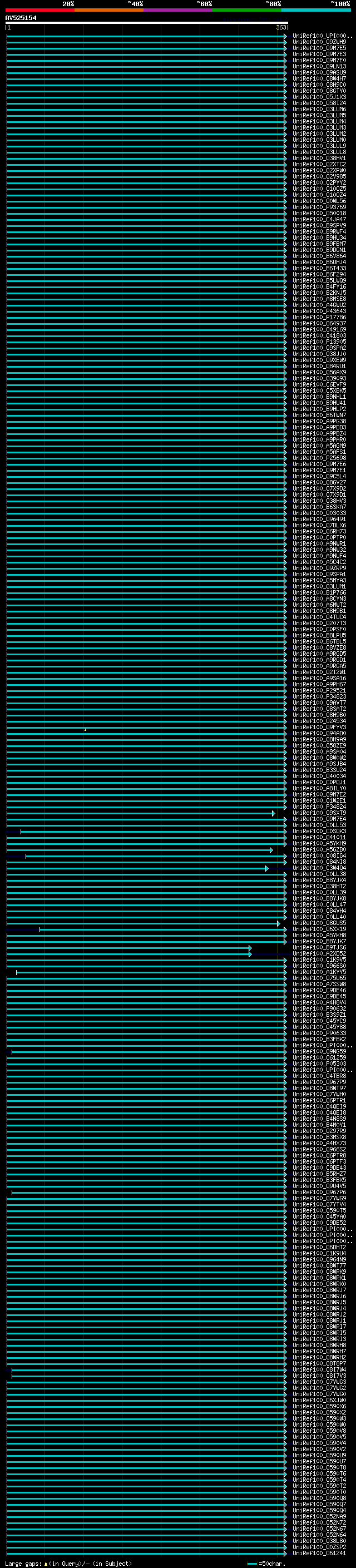Screen dimensions: 356x1568
Task: Click label UniRef100_O61241
Action: tap(319, 1553)
